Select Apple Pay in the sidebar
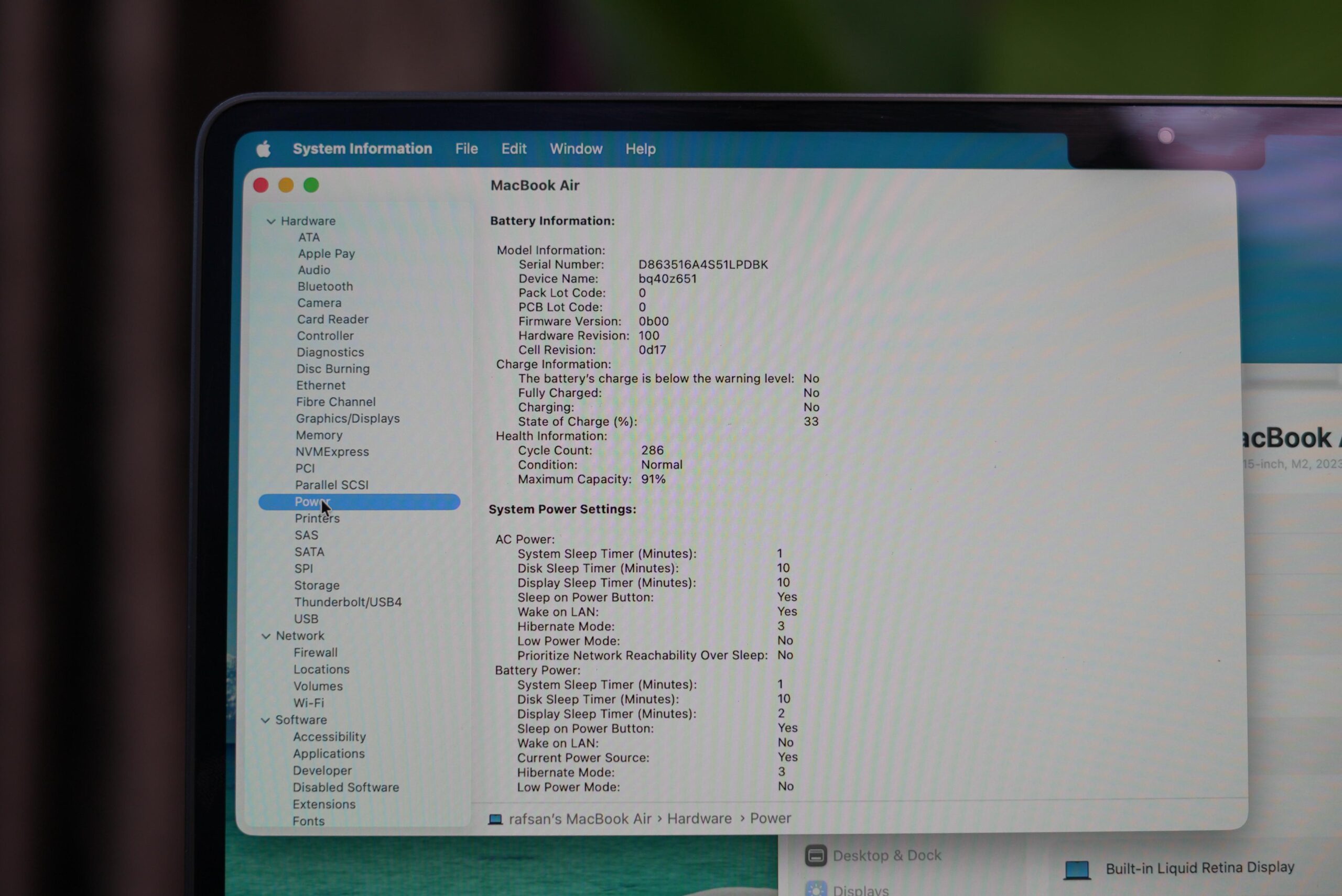Image resolution: width=1342 pixels, height=896 pixels. [327, 254]
